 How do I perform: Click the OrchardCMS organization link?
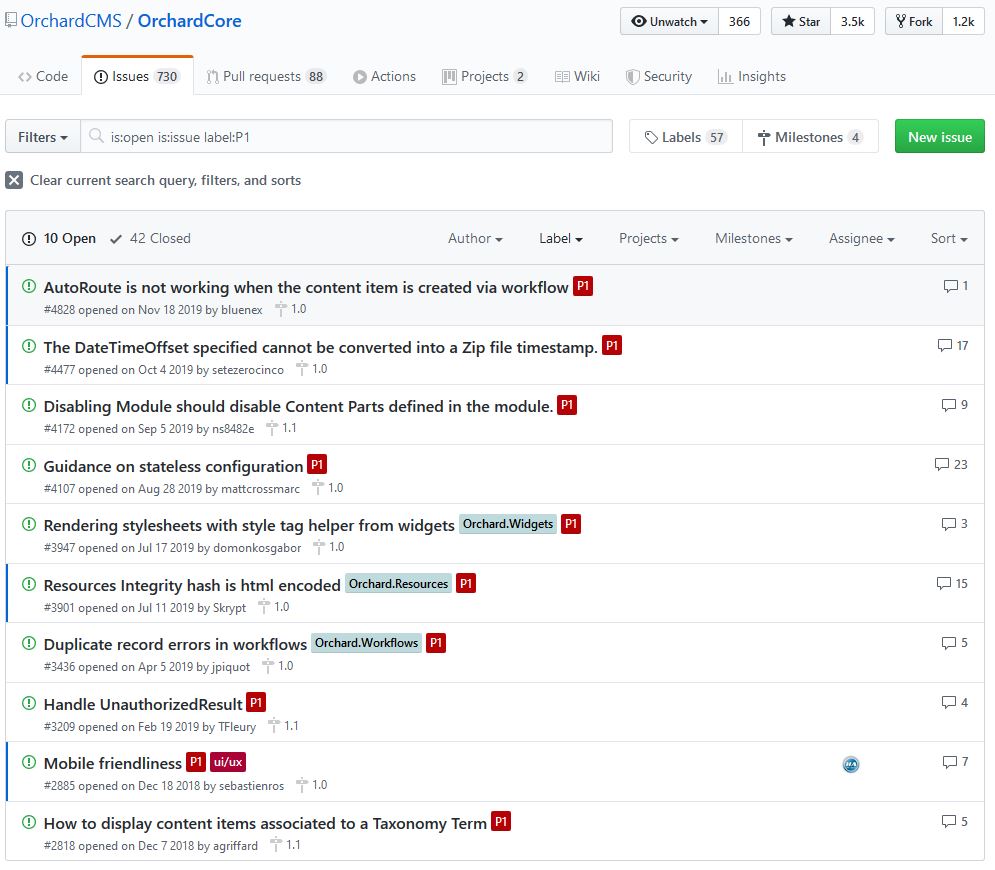pyautogui.click(x=71, y=21)
